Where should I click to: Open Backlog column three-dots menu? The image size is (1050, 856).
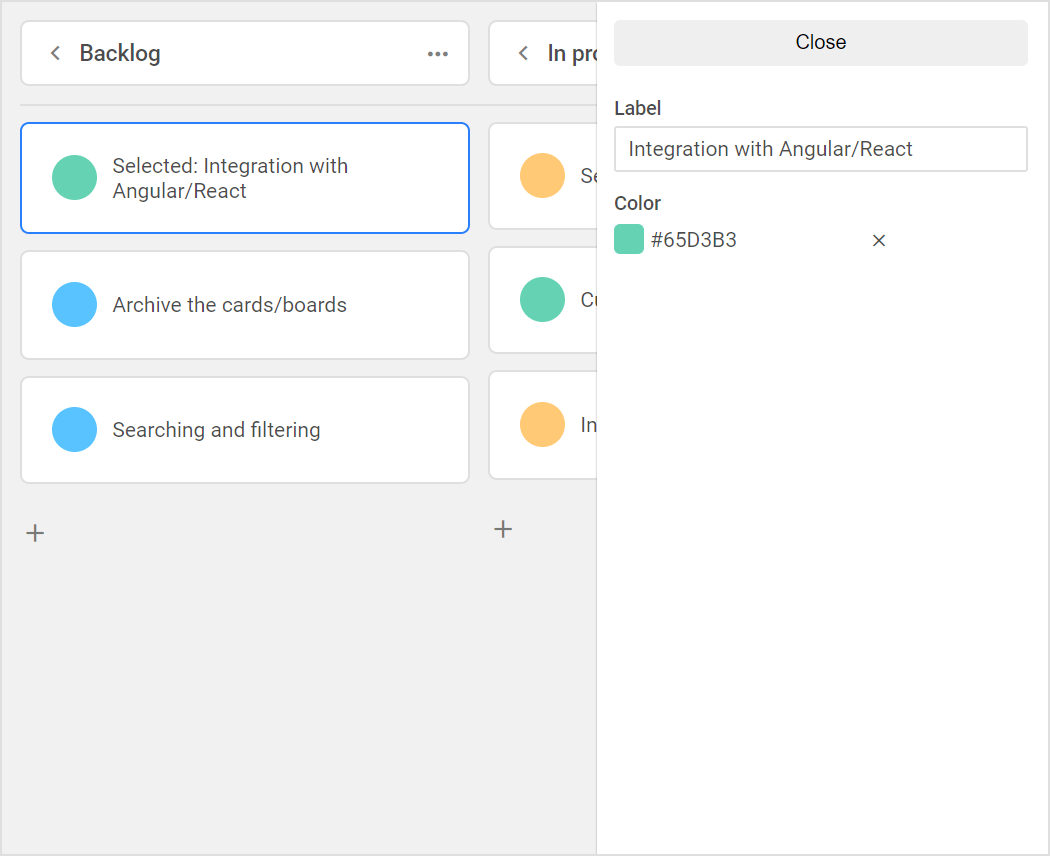coord(437,54)
